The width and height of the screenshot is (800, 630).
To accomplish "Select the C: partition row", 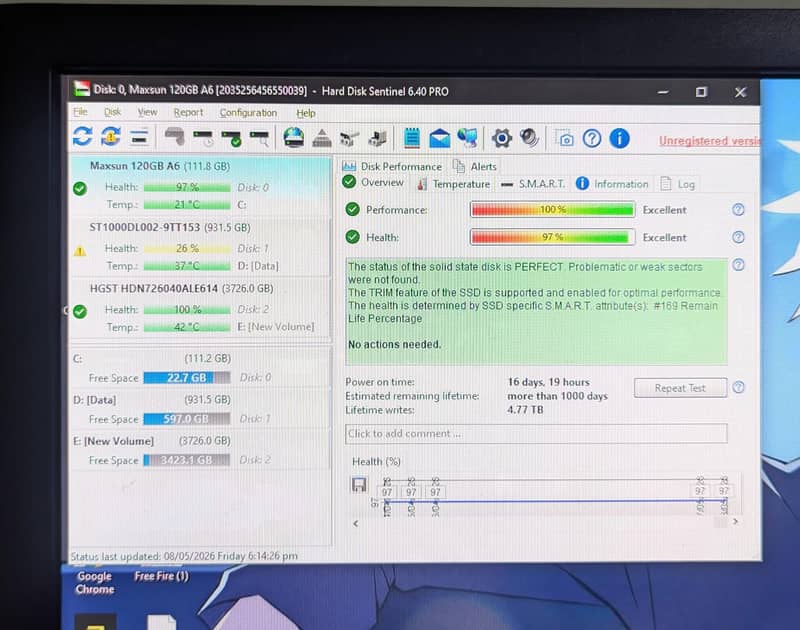I will tap(200, 368).
